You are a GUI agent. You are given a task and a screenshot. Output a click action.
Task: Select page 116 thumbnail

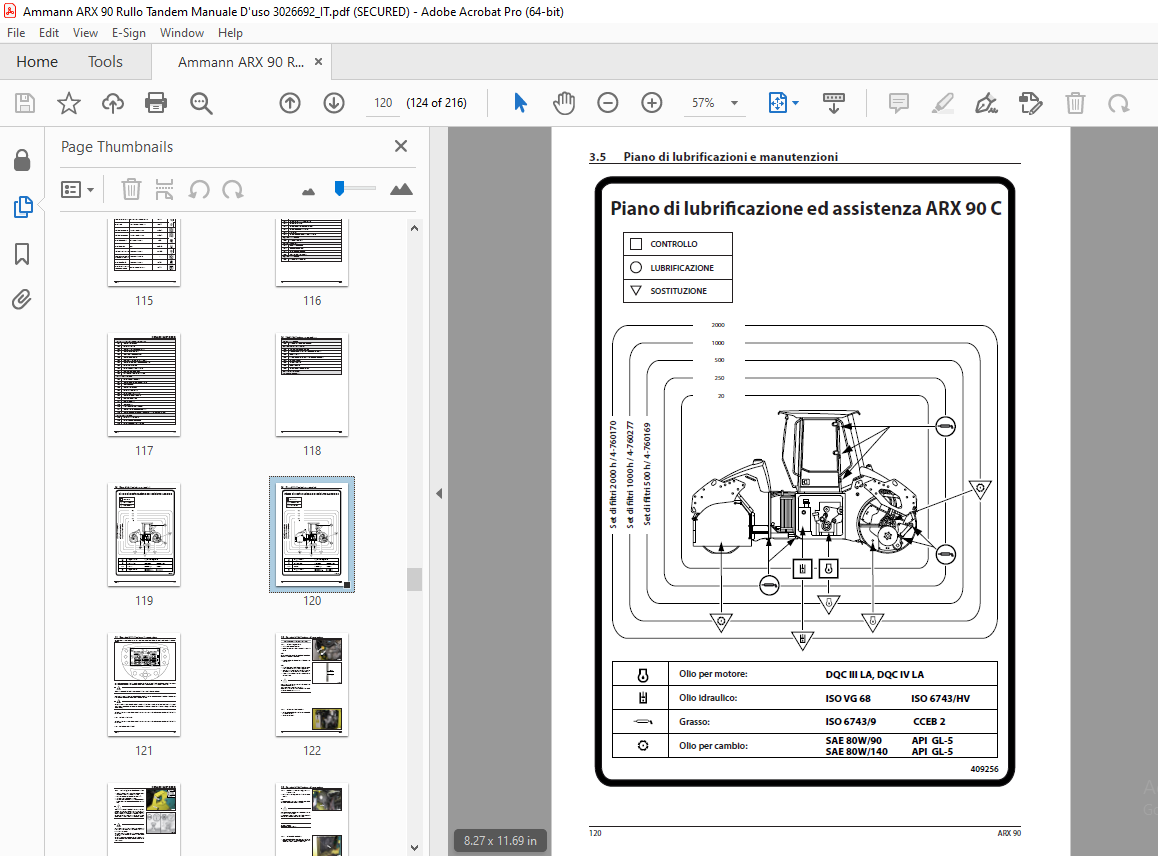coord(312,252)
